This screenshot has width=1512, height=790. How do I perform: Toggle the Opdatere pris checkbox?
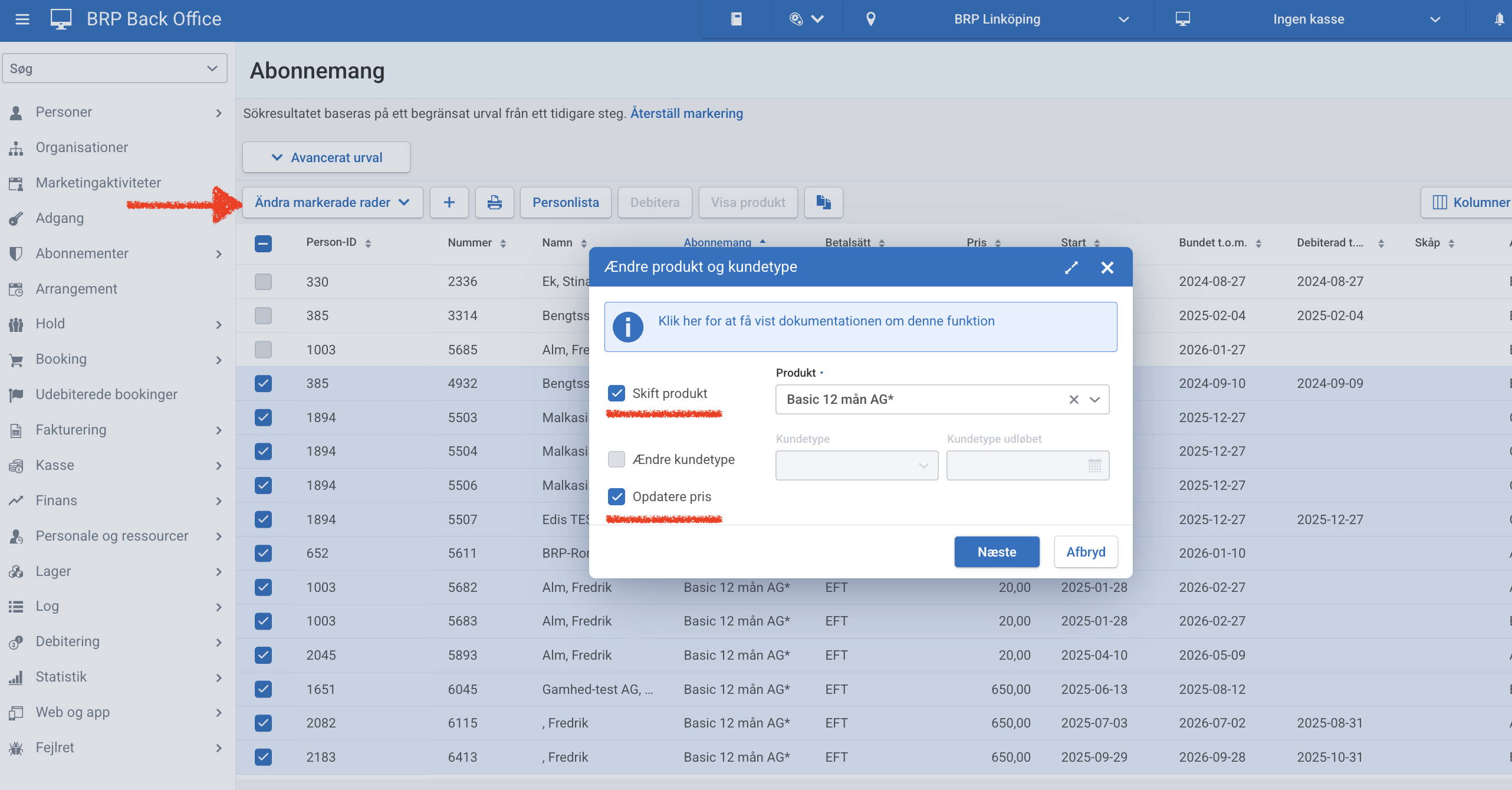coord(616,497)
